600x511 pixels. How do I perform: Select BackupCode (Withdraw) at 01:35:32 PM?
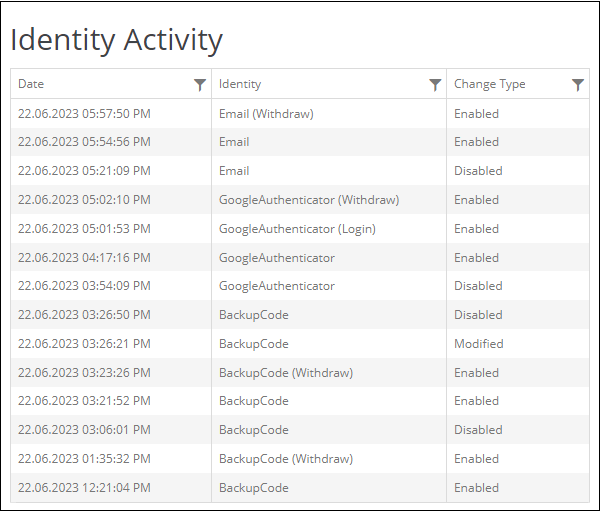tap(286, 459)
